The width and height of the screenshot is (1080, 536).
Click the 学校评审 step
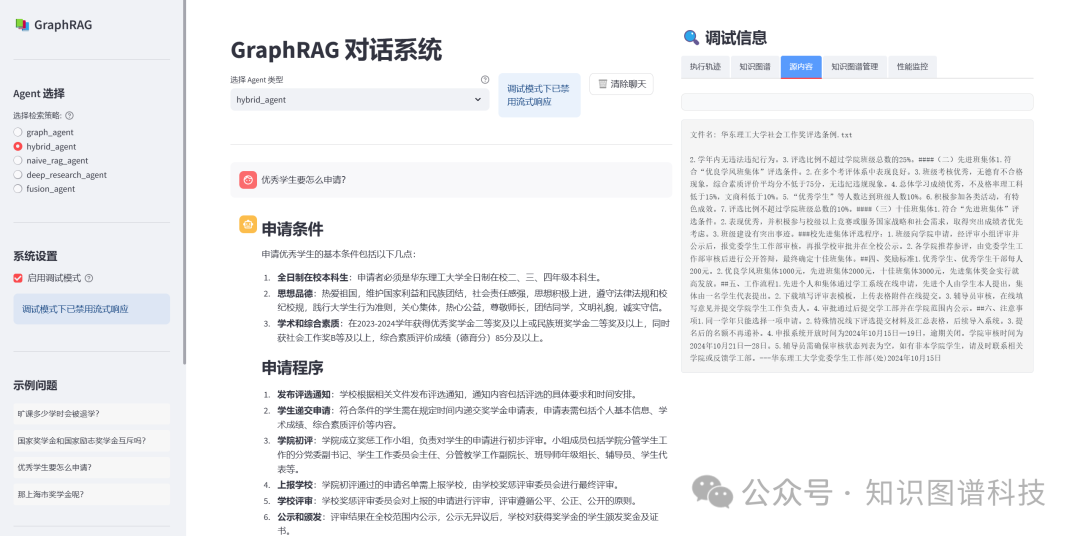459,501
